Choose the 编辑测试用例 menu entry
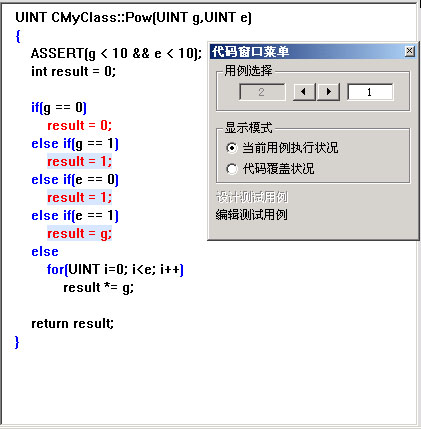Screen dimensions: 421x429 (252, 215)
